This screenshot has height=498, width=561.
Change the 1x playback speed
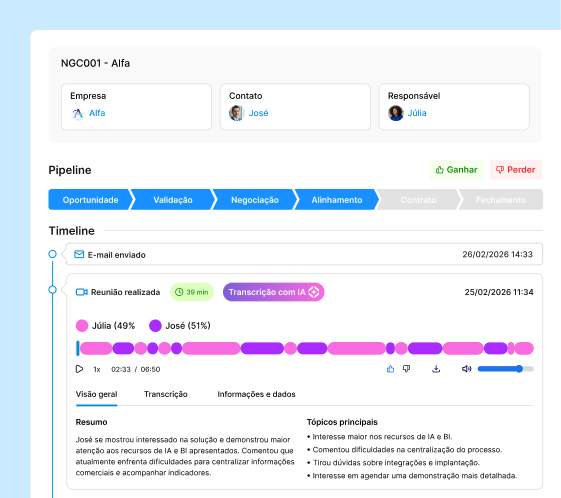click(x=97, y=369)
